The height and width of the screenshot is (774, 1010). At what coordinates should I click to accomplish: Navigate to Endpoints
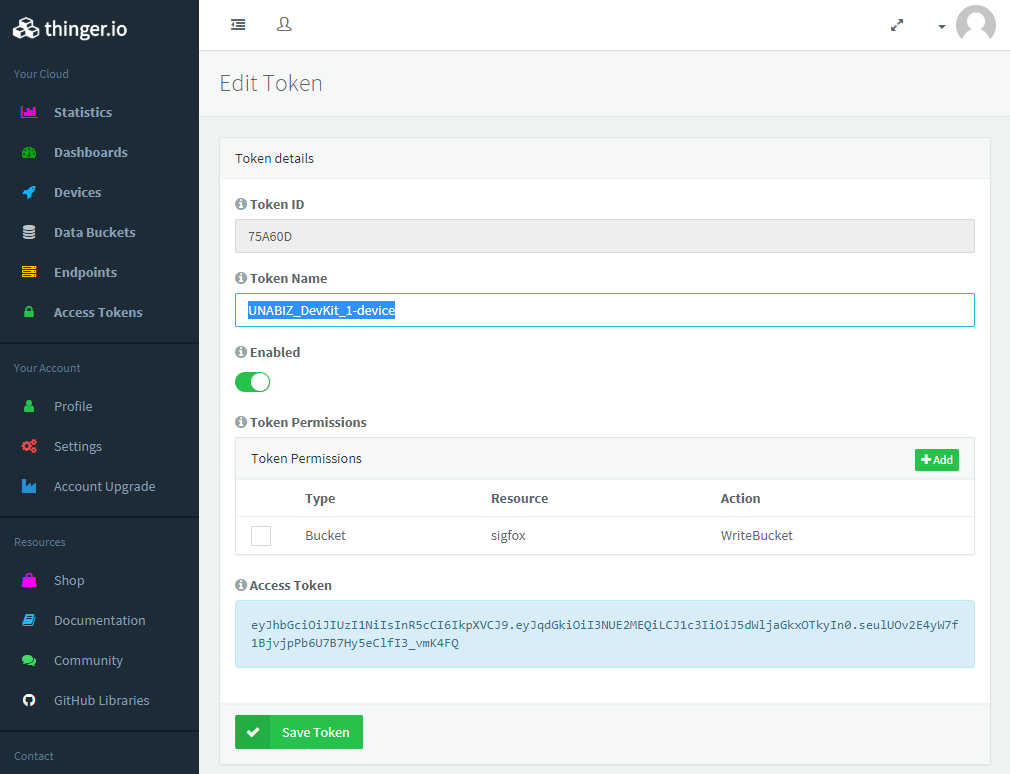86,272
